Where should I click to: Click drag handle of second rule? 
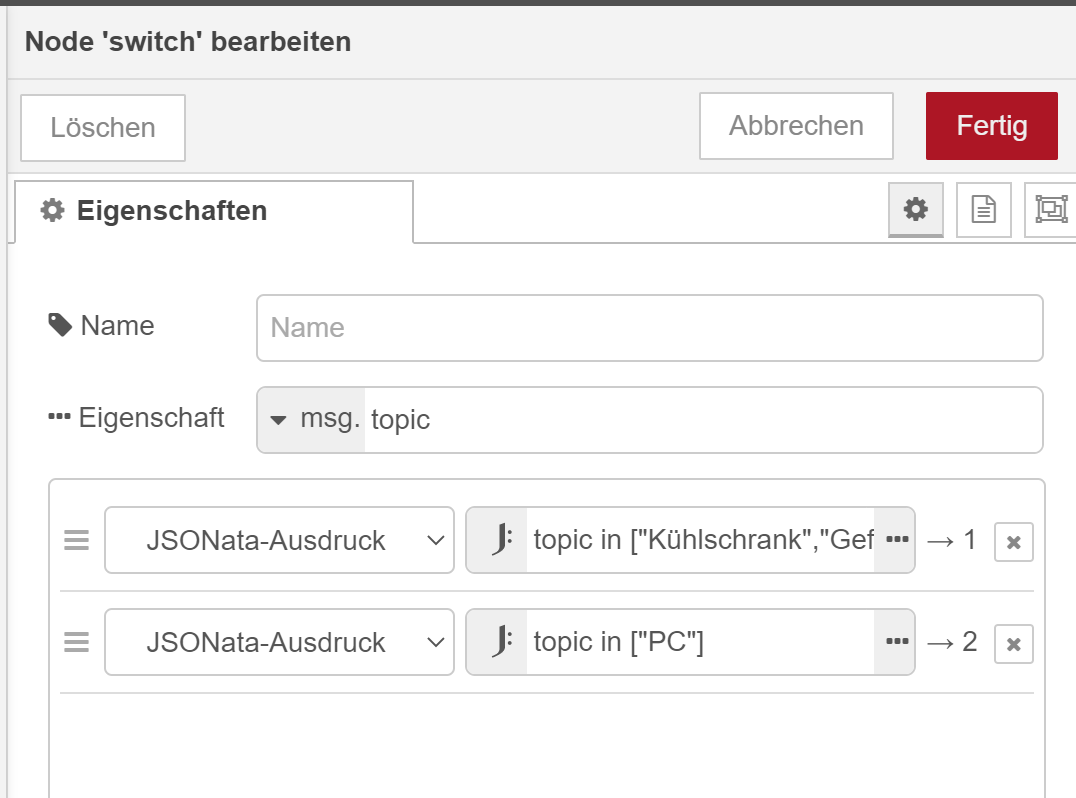77,643
